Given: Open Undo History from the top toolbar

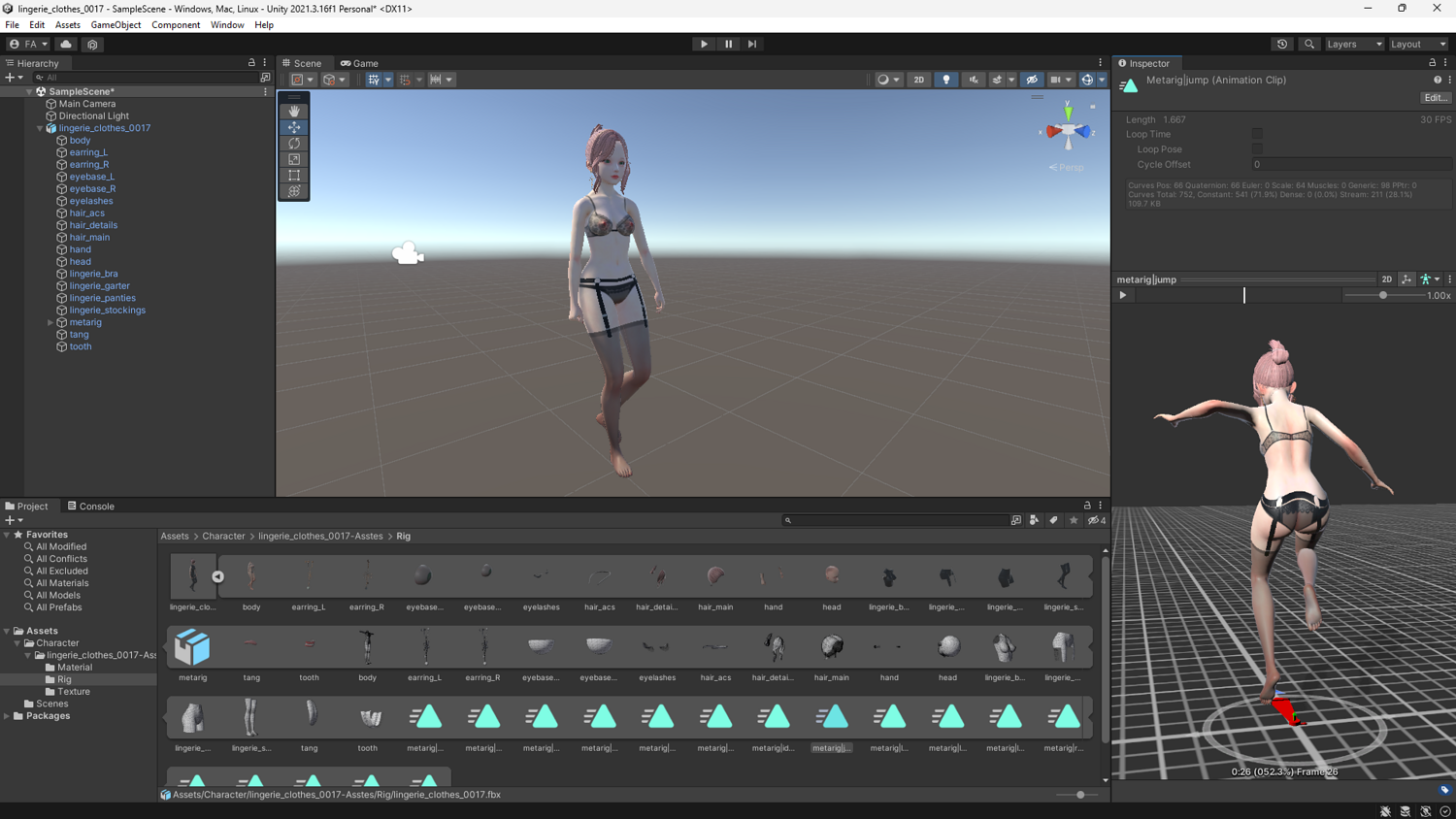Looking at the screenshot, I should tap(1282, 44).
